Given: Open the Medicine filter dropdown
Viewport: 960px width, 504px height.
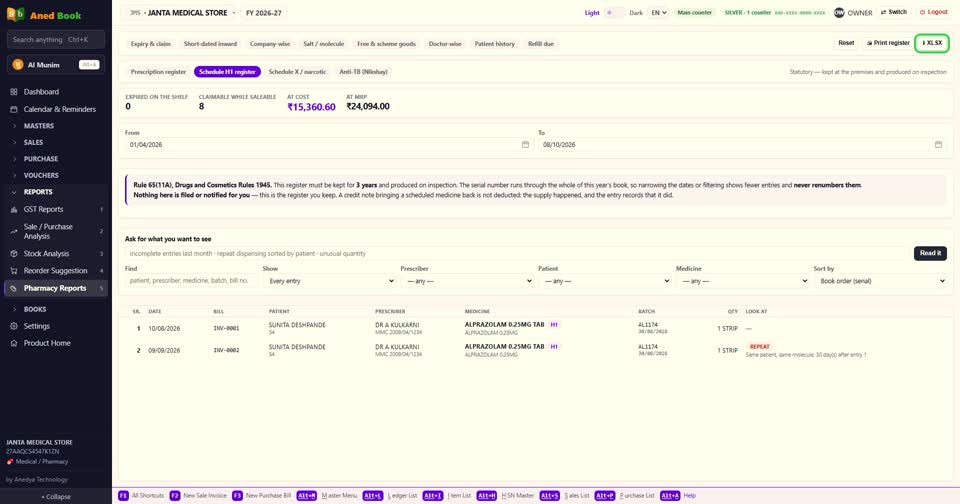Looking at the screenshot, I should click(x=743, y=281).
